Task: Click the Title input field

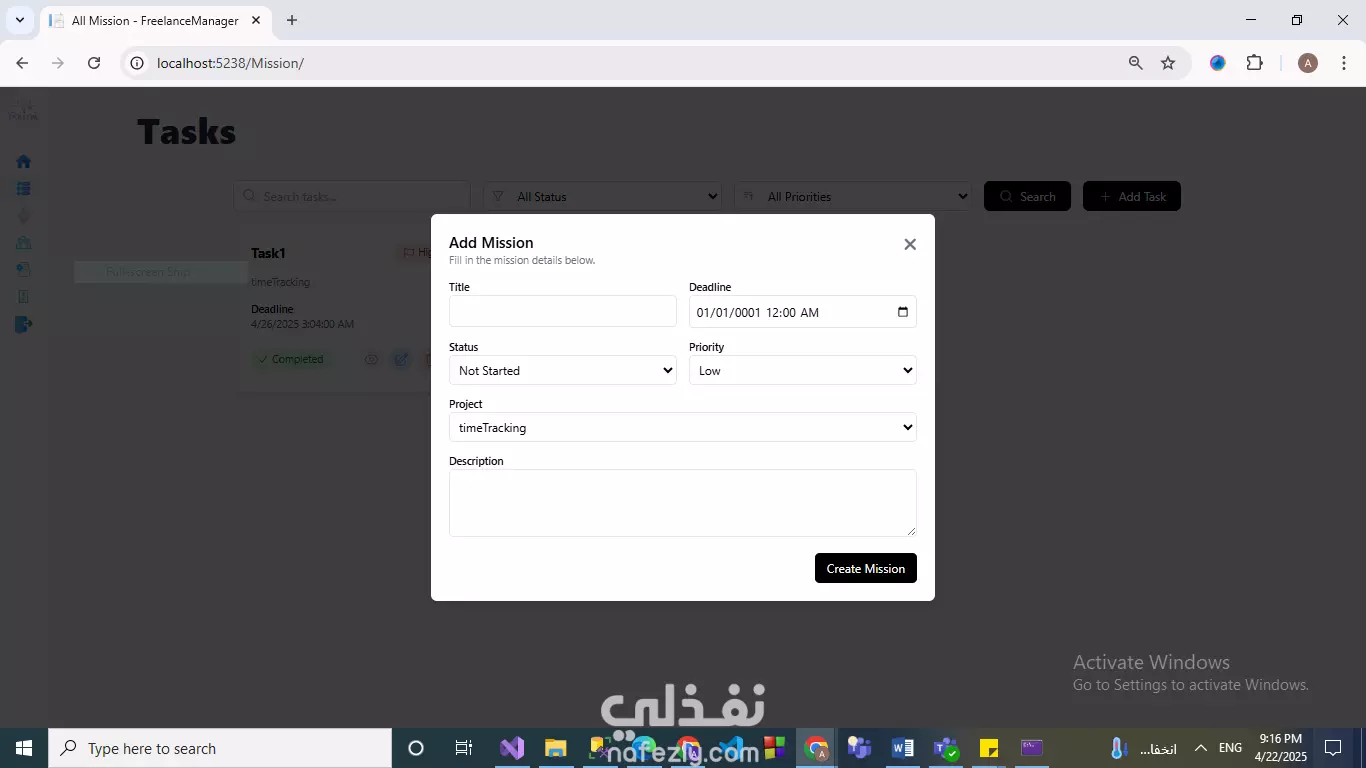Action: (563, 311)
